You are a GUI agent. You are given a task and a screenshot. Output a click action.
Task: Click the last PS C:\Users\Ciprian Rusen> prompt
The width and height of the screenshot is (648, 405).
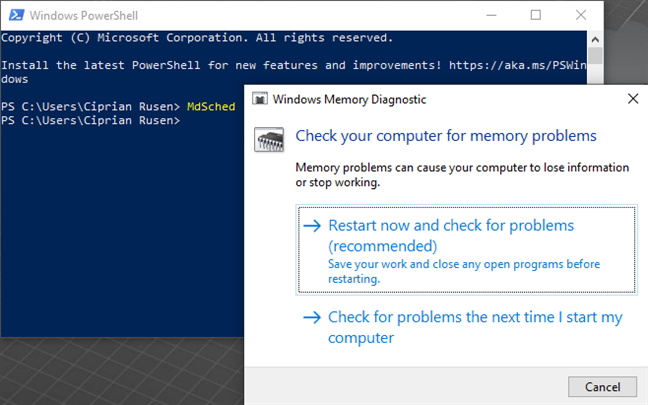click(x=91, y=121)
